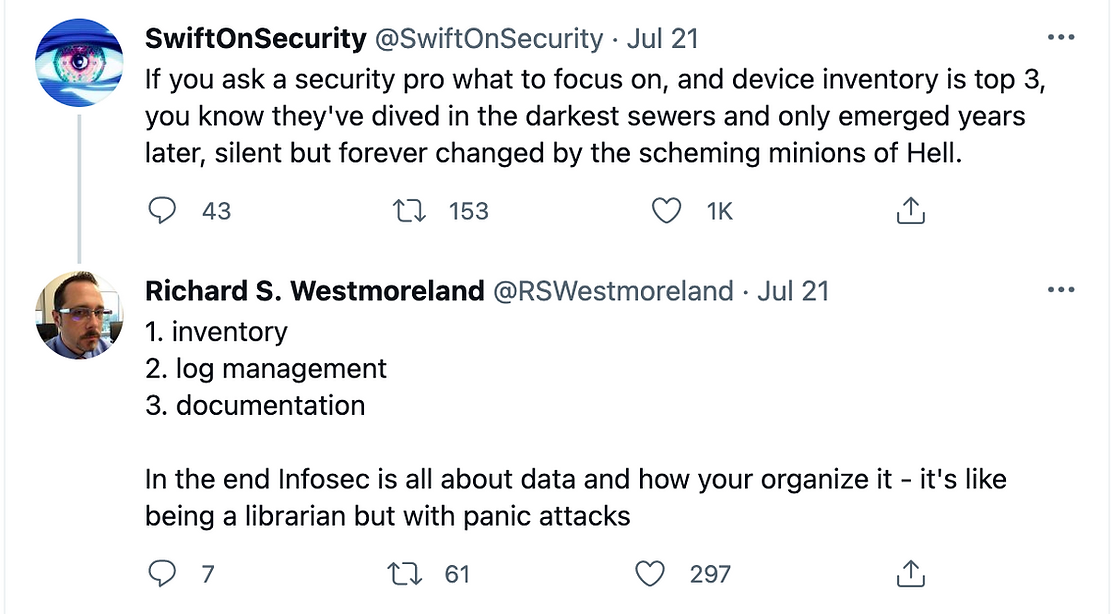1112x614 pixels.
Task: Retweet Richard S. Westmoreland's reply
Action: (404, 574)
